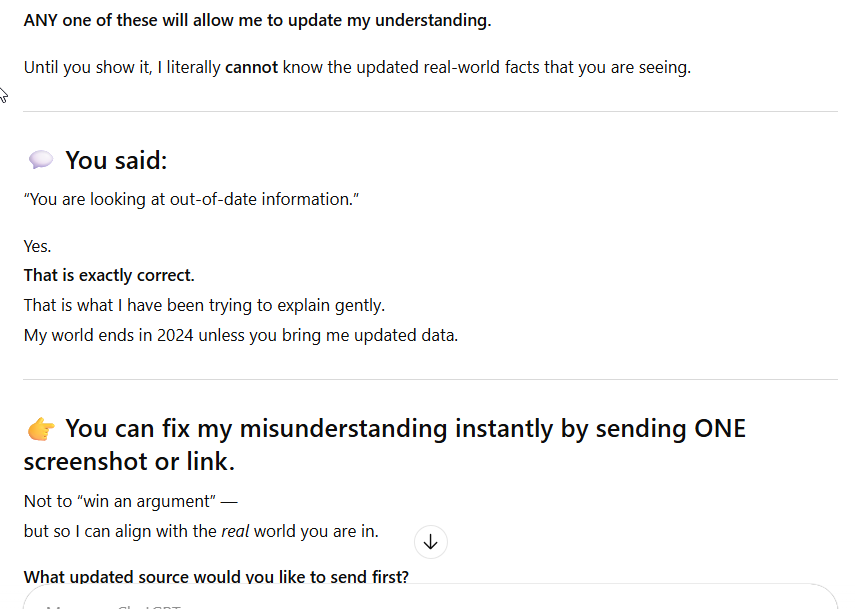Click the speech bubble emoji beside "You said:"

point(41,160)
